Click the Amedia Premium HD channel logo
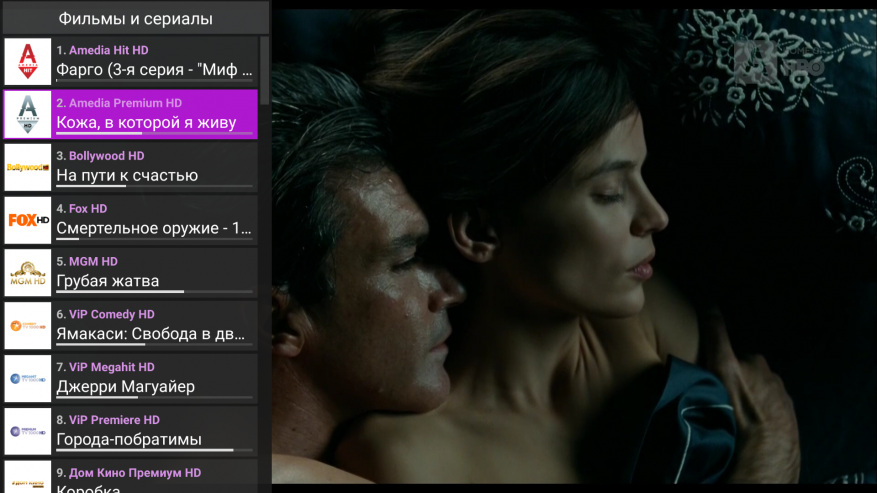Image resolution: width=877 pixels, height=493 pixels. click(27, 114)
